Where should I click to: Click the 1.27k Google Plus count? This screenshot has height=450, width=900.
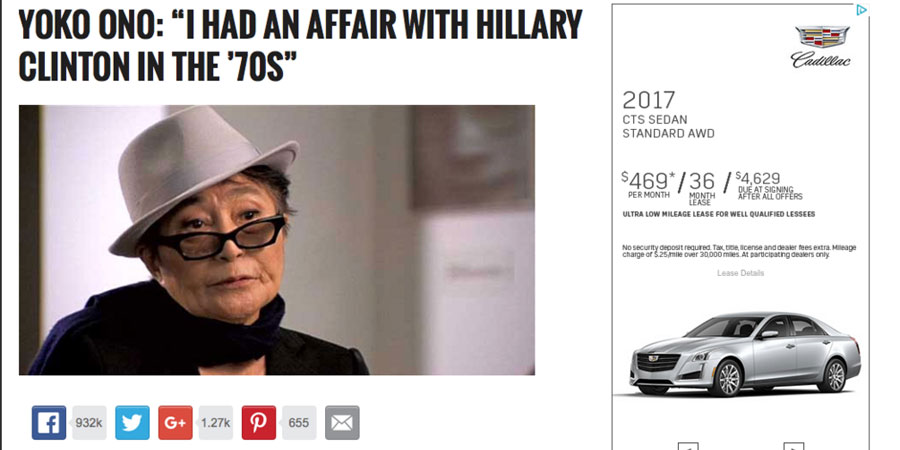point(216,423)
